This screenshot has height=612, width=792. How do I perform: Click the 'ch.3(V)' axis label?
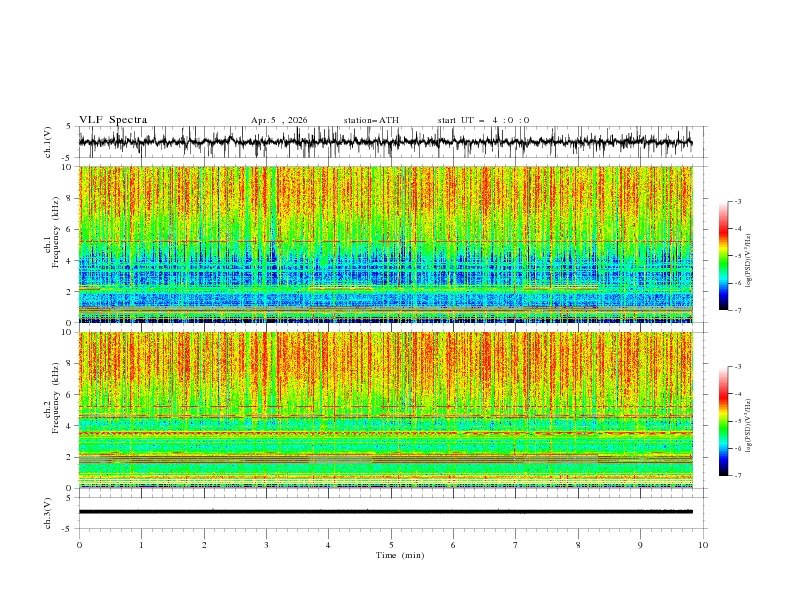coord(48,513)
